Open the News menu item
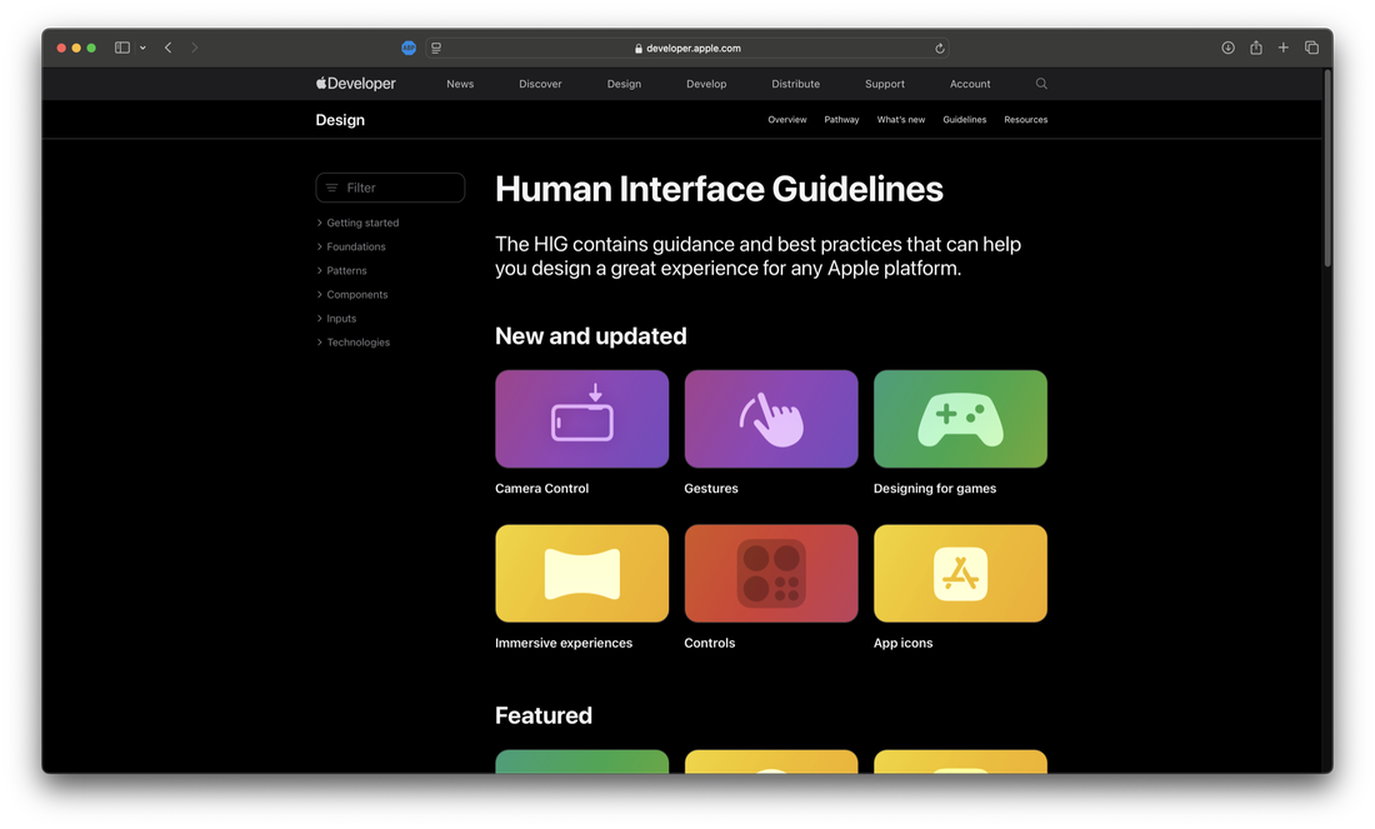Image resolution: width=1375 pixels, height=829 pixels. tap(460, 84)
